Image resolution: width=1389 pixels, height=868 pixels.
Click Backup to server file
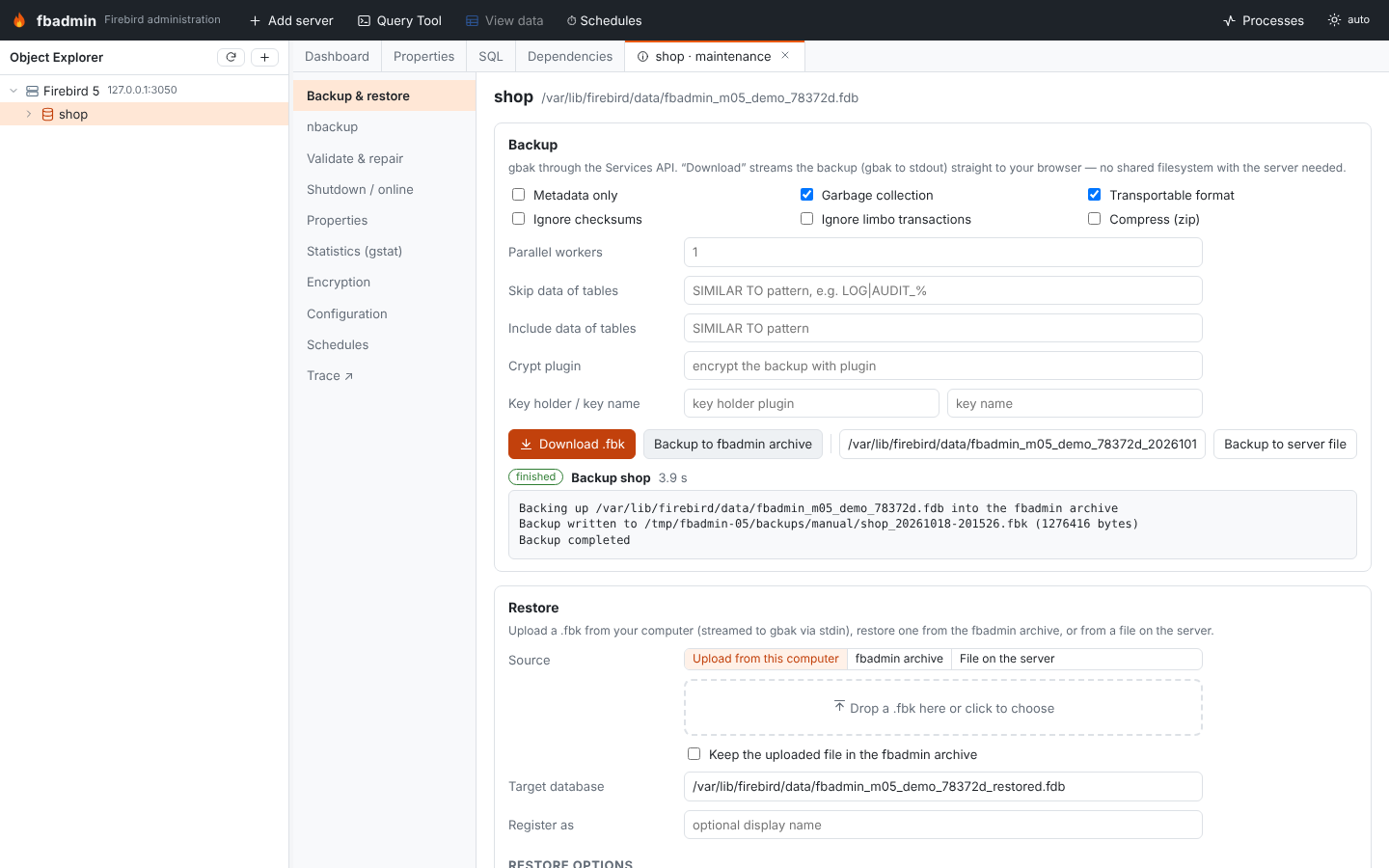1285,444
